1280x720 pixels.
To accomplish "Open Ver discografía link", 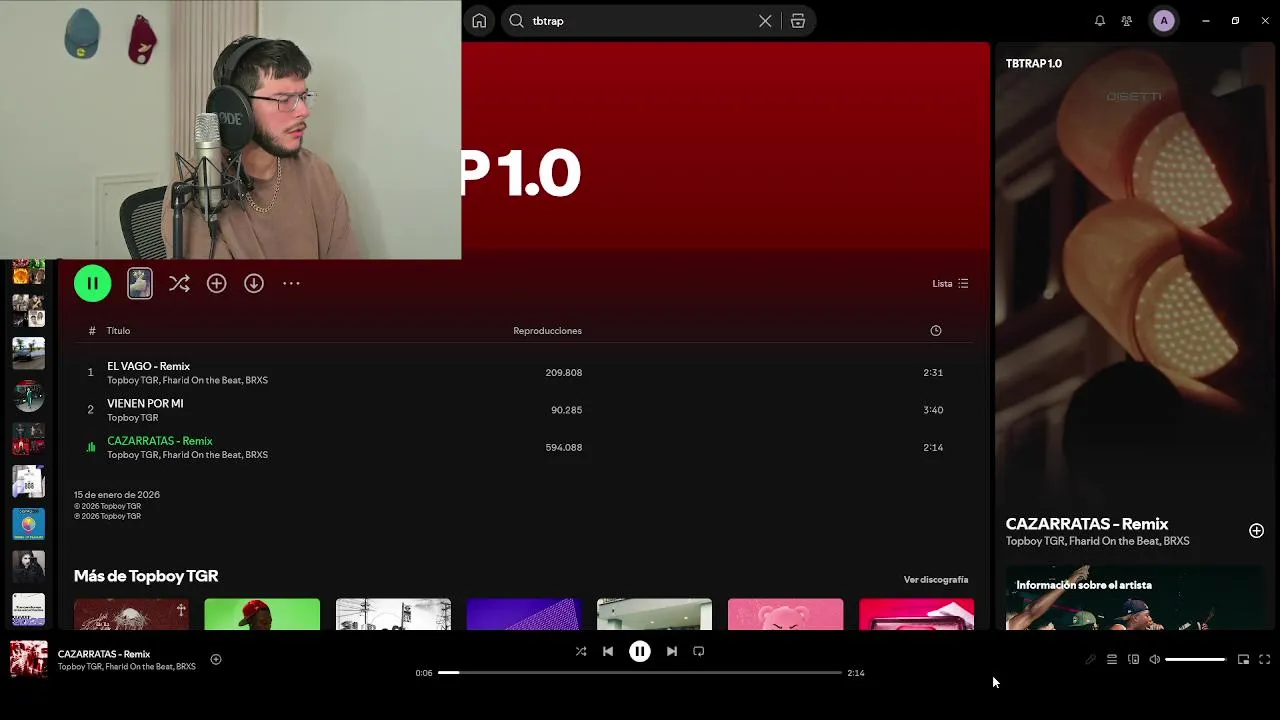I will tap(936, 580).
